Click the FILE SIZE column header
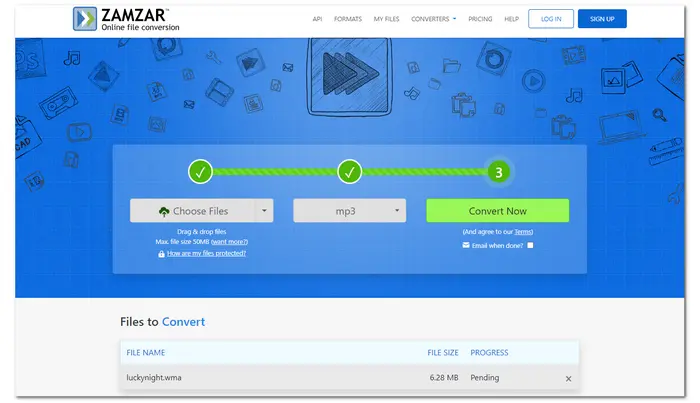This screenshot has height=403, width=700. pos(443,353)
